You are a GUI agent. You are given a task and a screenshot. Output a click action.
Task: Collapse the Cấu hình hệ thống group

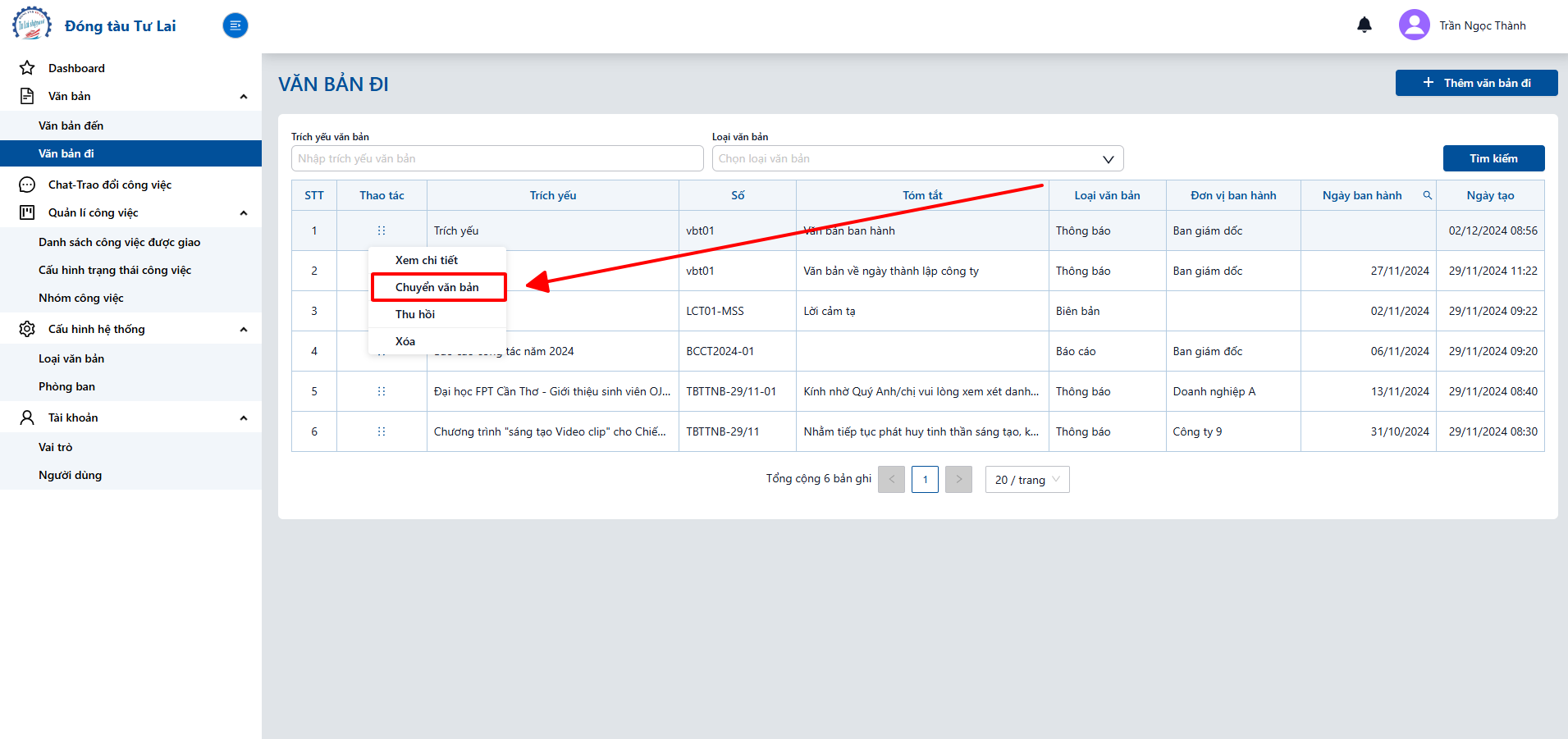pyautogui.click(x=244, y=329)
